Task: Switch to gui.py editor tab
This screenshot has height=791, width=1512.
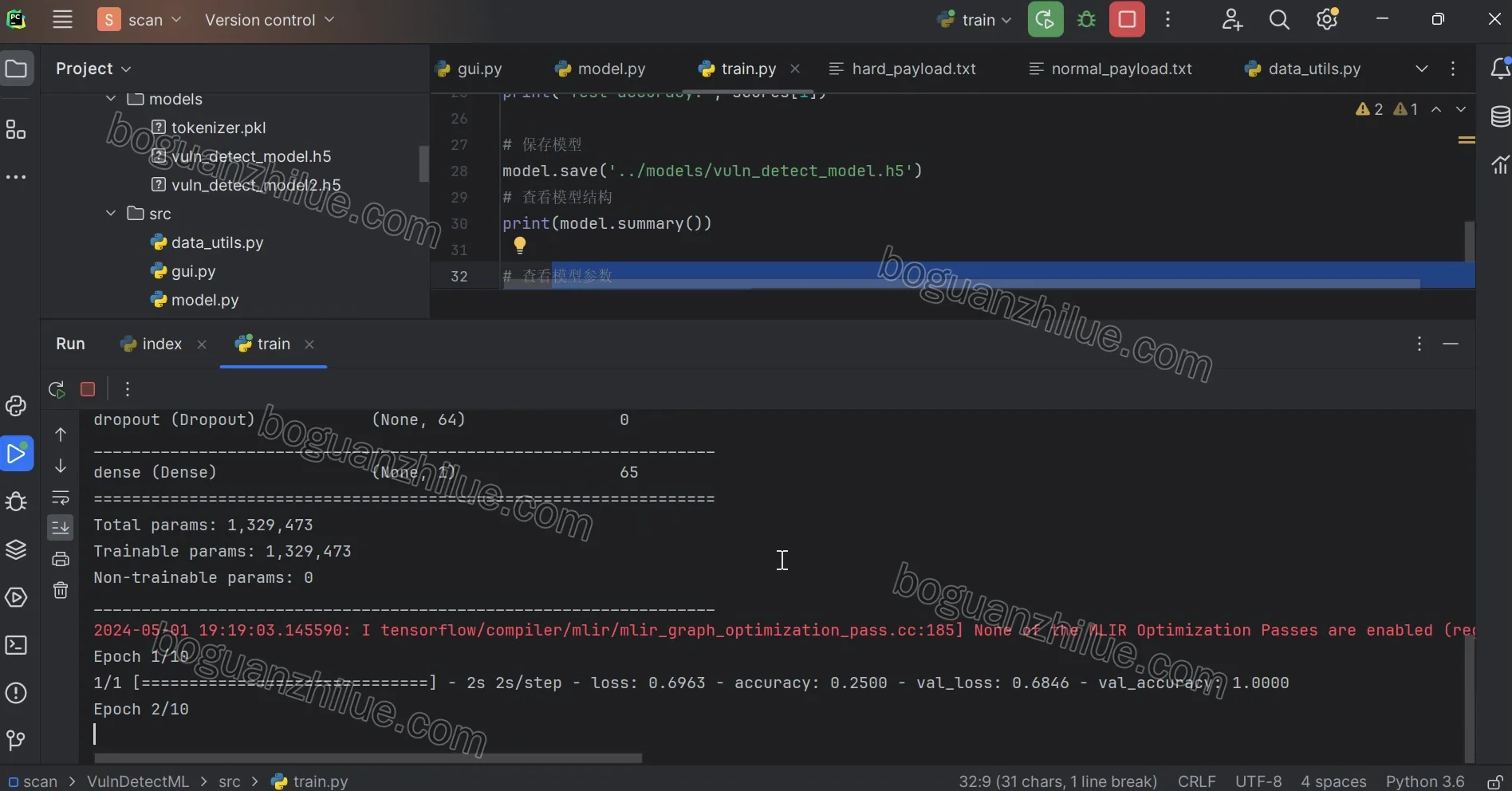Action: click(469, 69)
